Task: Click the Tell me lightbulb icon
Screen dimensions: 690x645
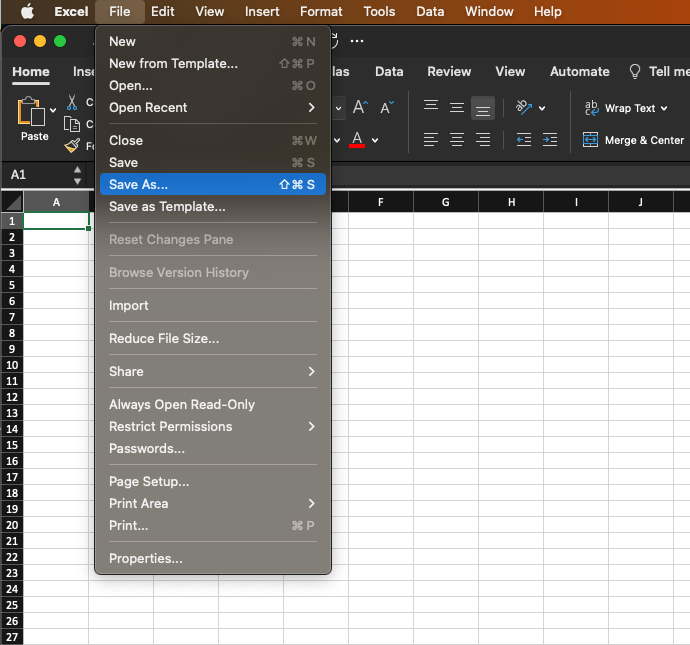Action: [x=634, y=71]
